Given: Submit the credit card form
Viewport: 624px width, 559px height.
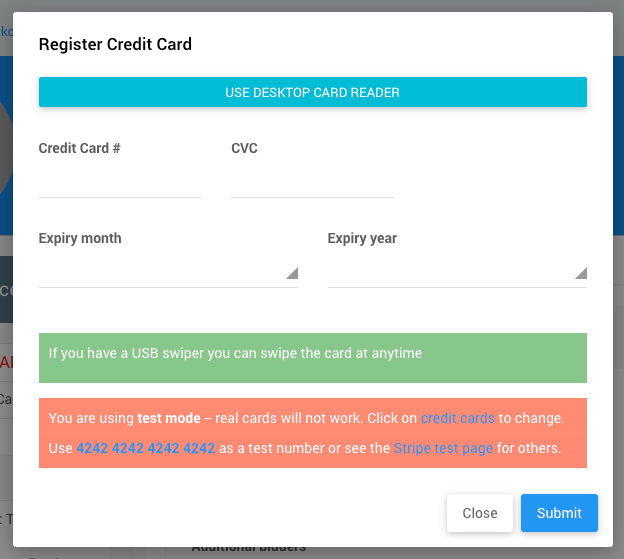Looking at the screenshot, I should click(x=559, y=513).
